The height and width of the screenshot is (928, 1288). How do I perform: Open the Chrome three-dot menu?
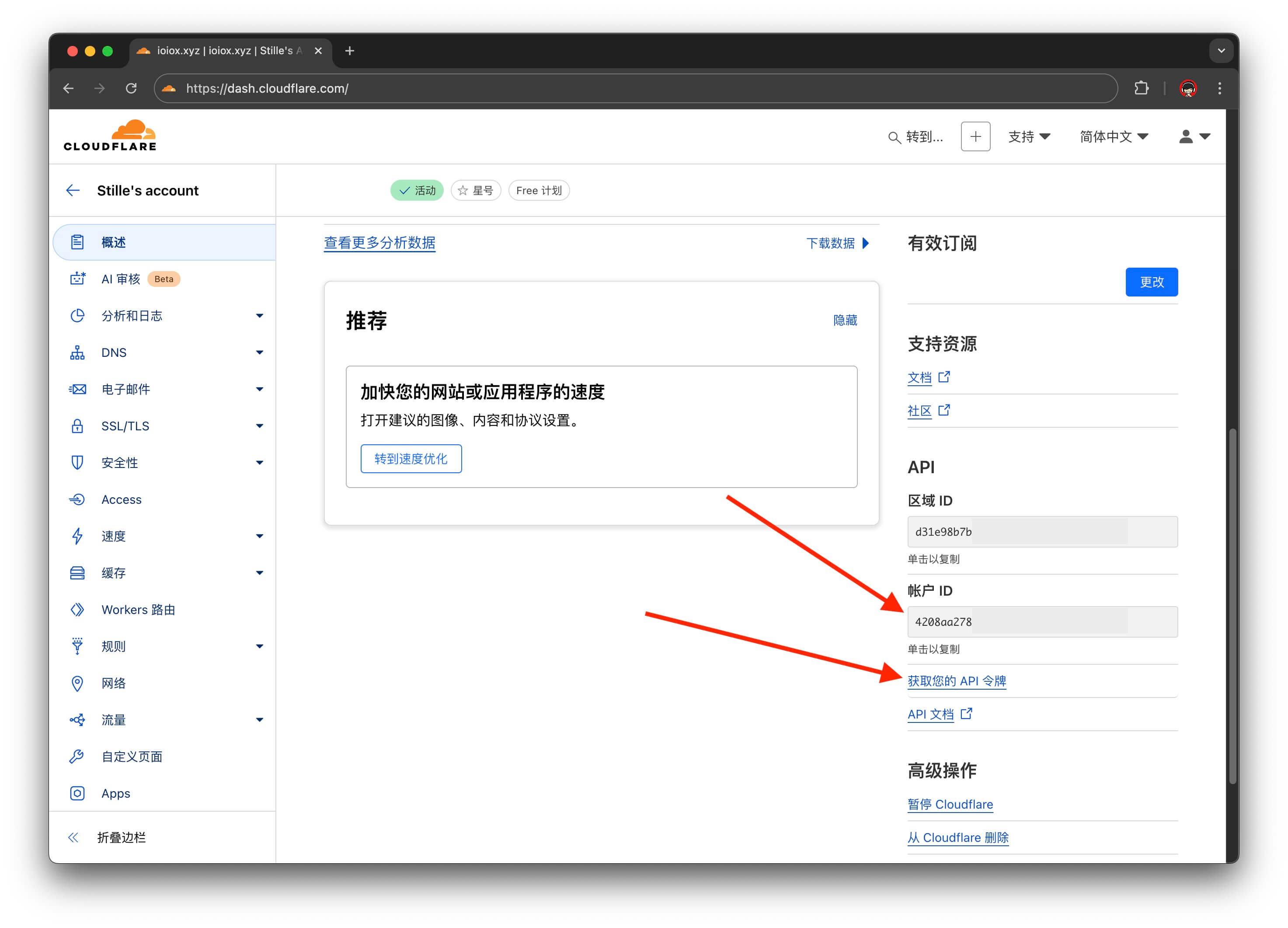[1219, 88]
